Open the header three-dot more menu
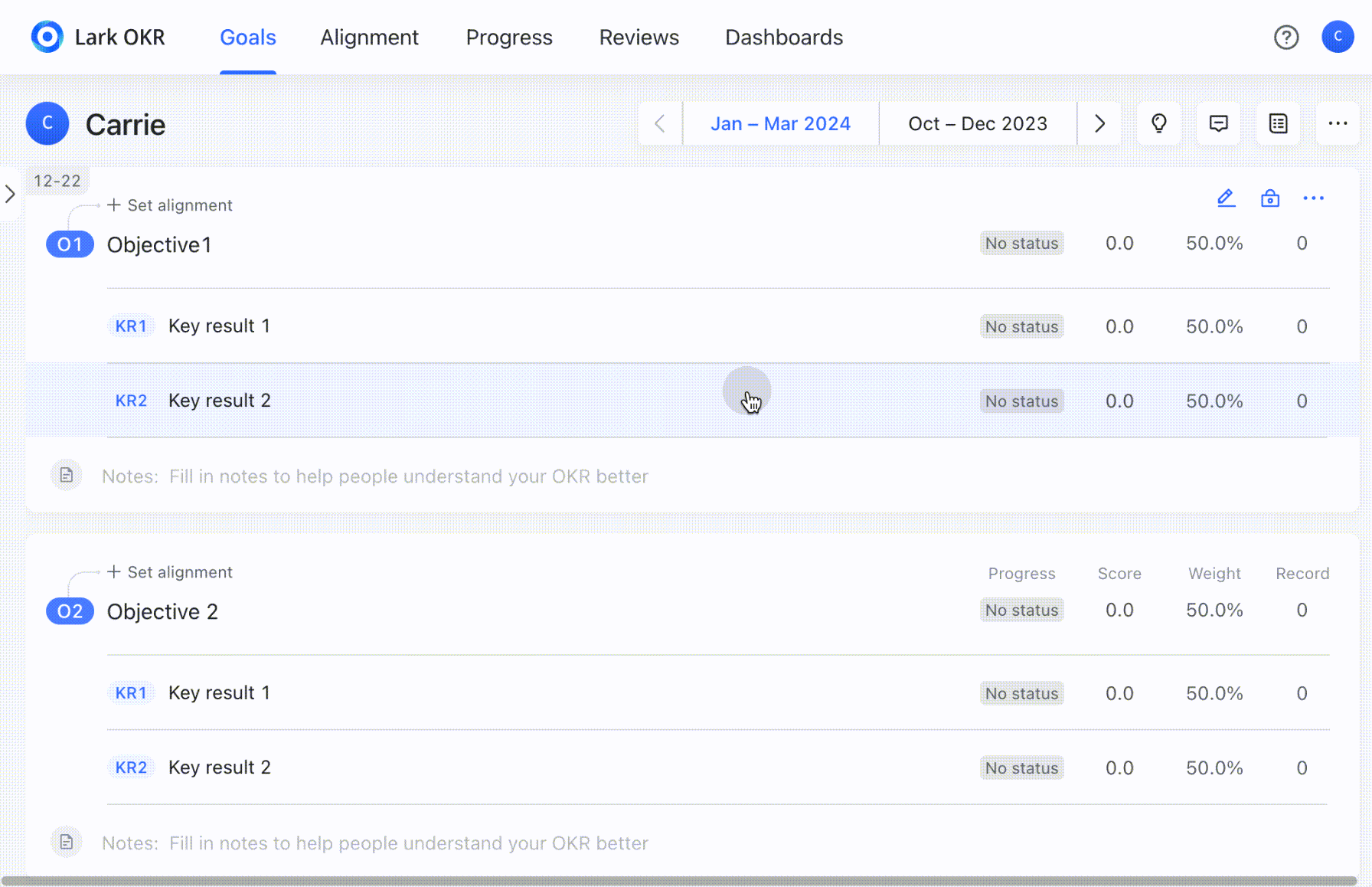Image resolution: width=1372 pixels, height=887 pixels. click(x=1337, y=123)
